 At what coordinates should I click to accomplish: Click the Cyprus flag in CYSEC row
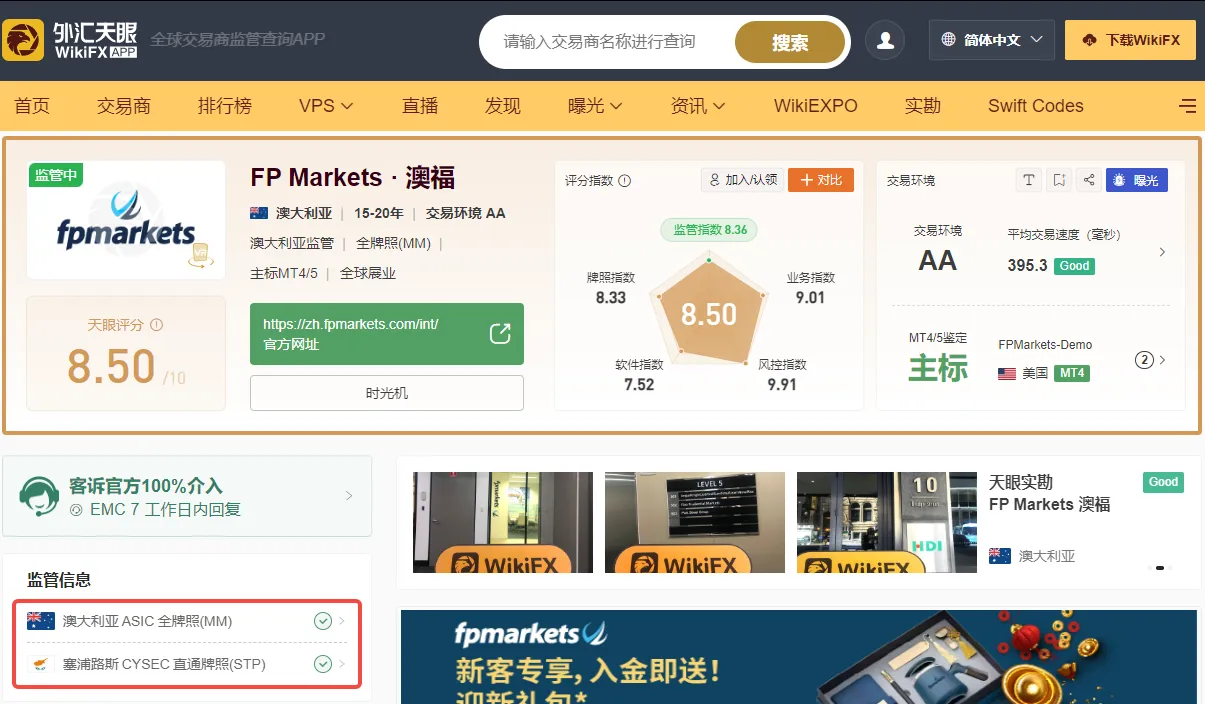point(41,664)
